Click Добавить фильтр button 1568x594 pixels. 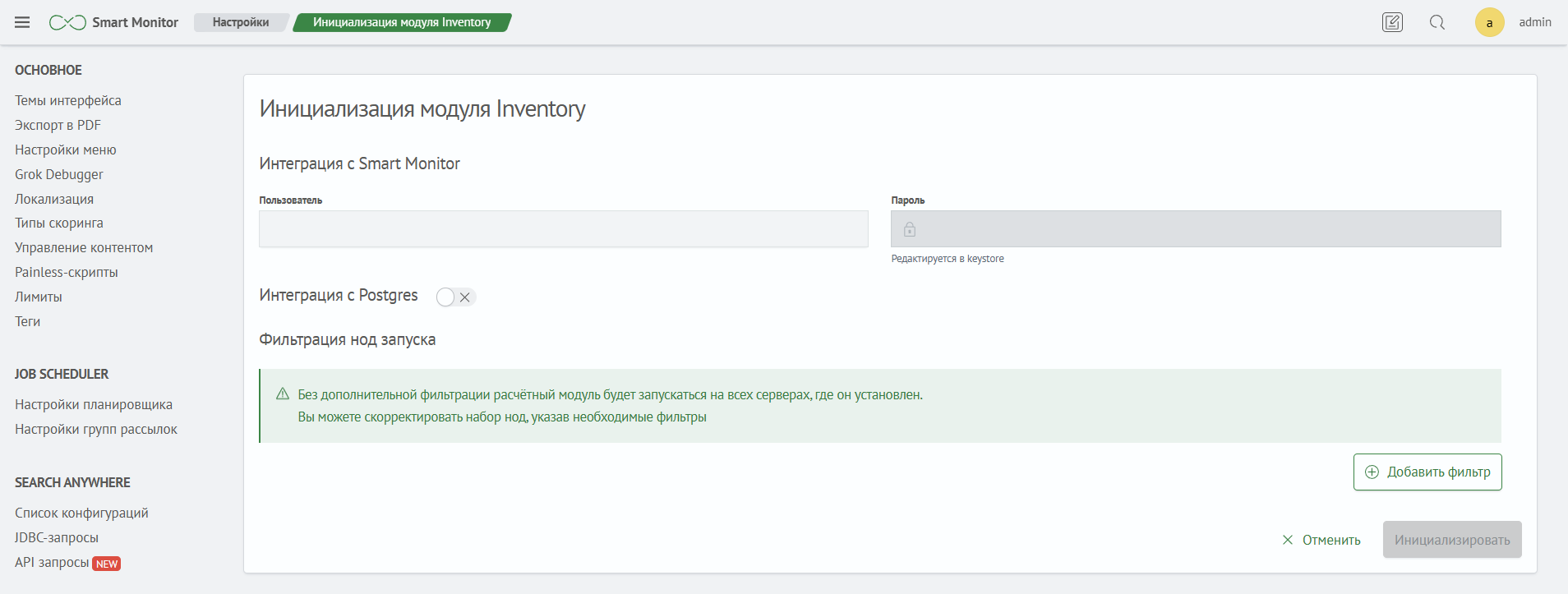tap(1427, 472)
